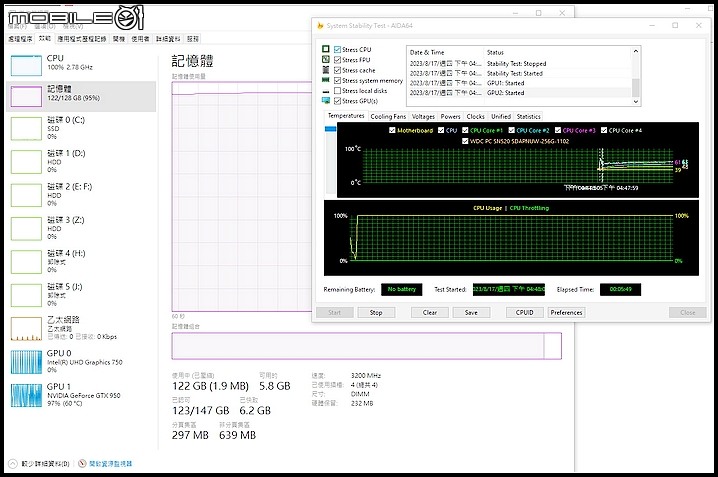This screenshot has height=477, width=718.
Task: Open the 乙太網路 graph entry
Action: pyautogui.click(x=82, y=328)
